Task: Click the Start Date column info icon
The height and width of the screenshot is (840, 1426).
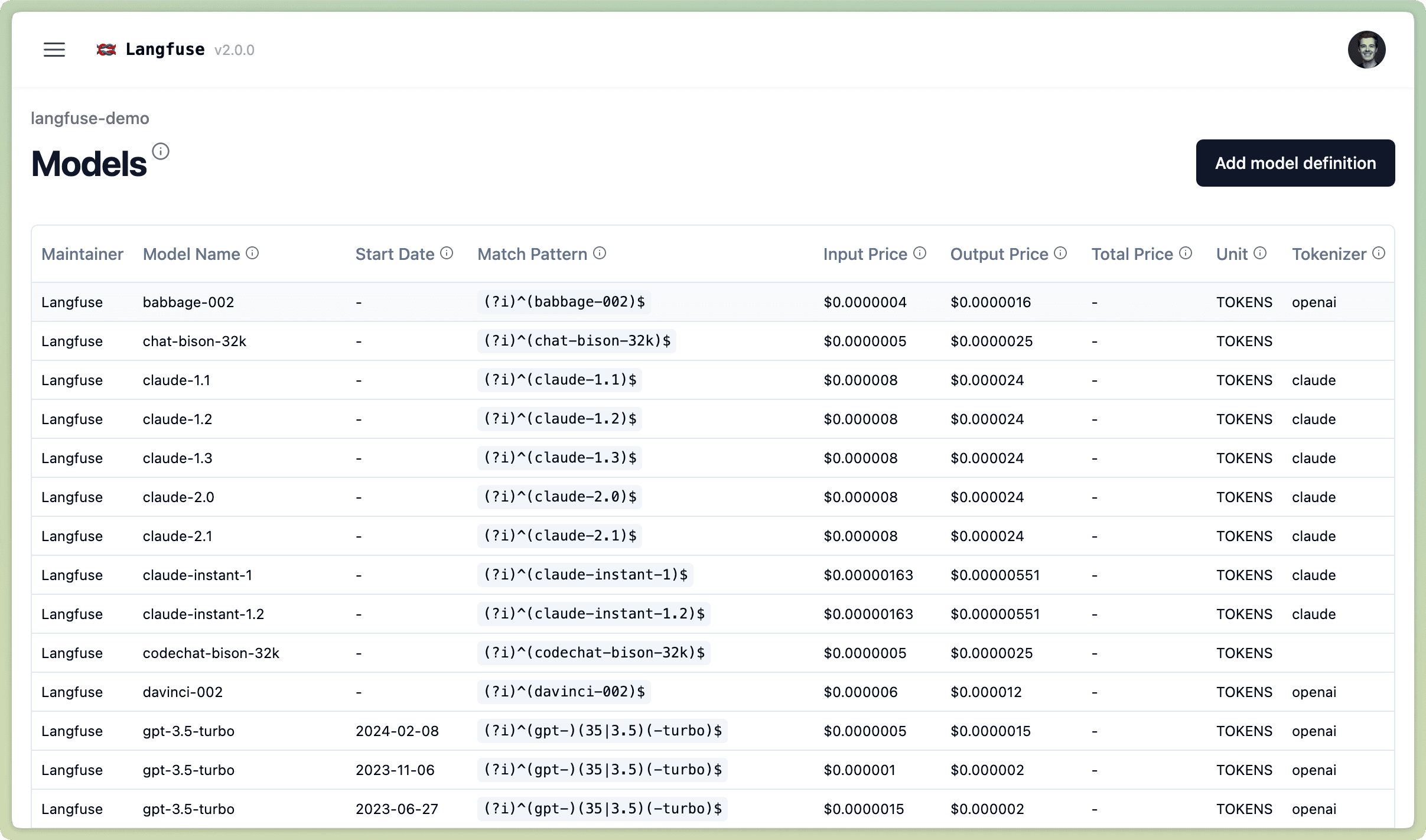Action: (x=447, y=253)
